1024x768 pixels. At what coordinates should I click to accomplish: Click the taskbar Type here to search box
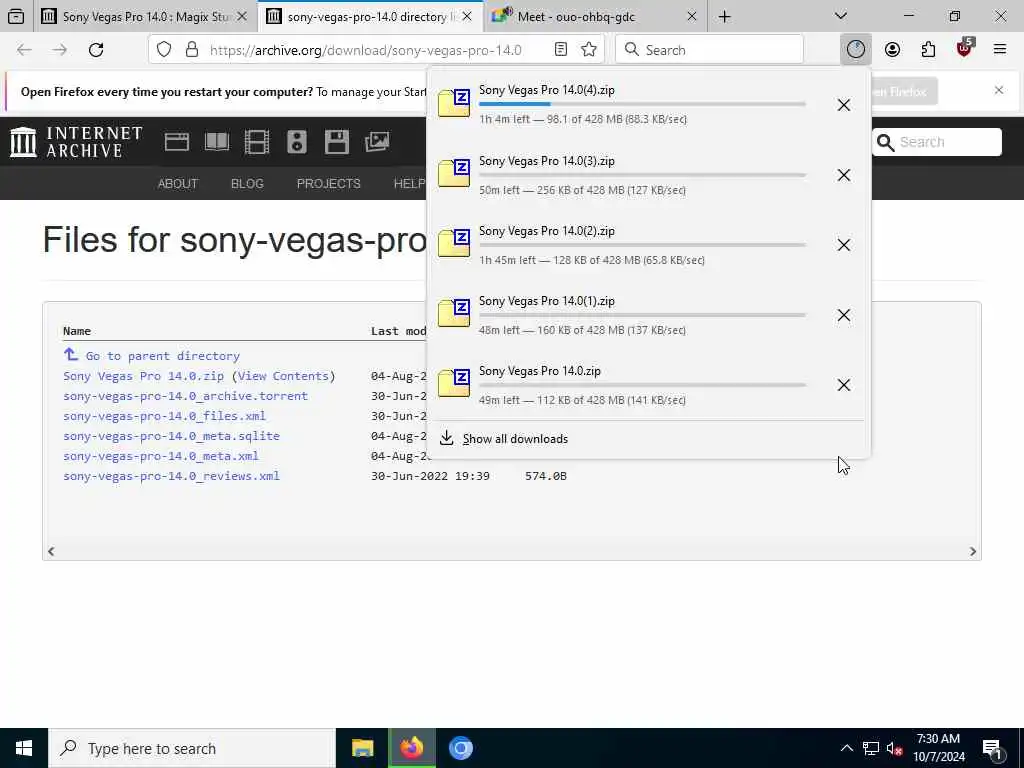192,748
